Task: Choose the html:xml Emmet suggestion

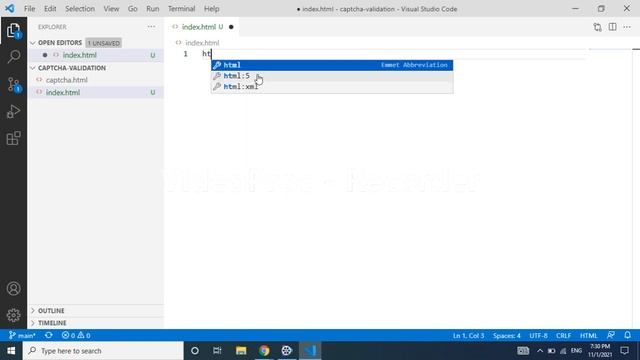Action: pyautogui.click(x=332, y=87)
